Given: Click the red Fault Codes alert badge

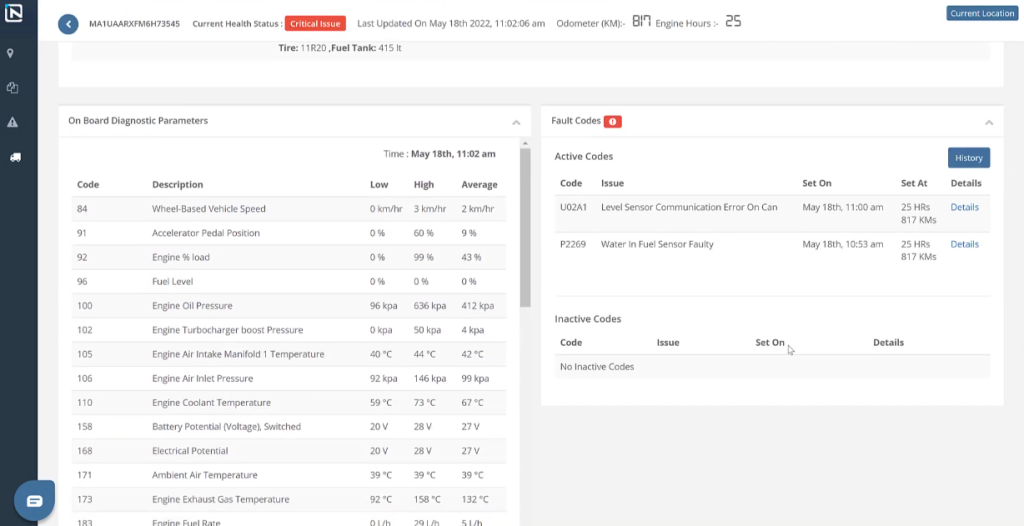Looking at the screenshot, I should point(613,121).
